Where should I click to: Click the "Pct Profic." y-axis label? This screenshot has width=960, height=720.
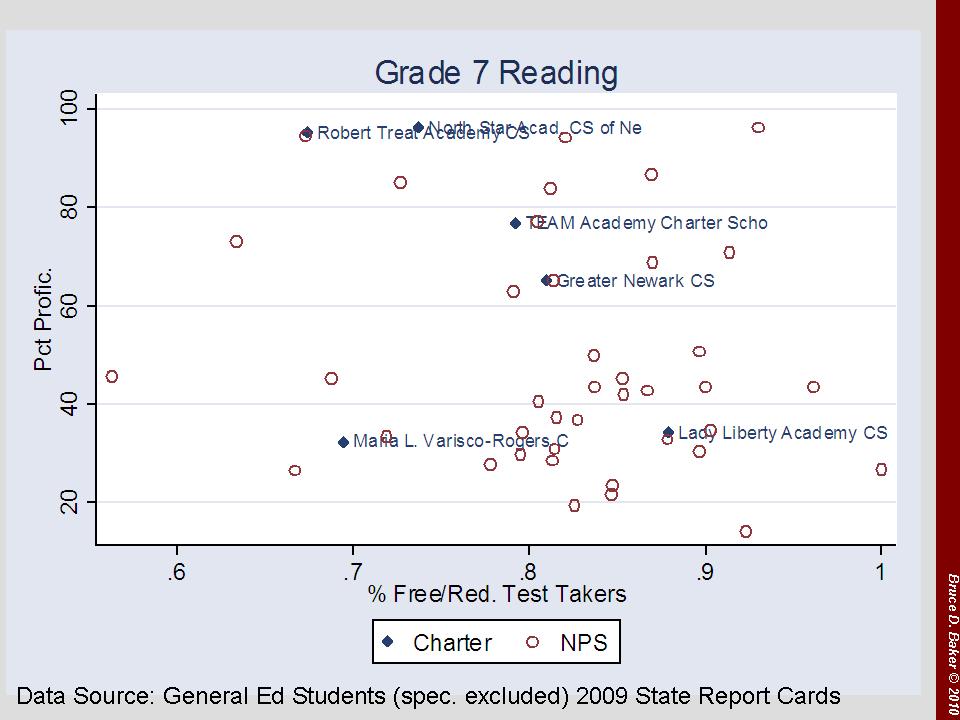(x=43, y=320)
